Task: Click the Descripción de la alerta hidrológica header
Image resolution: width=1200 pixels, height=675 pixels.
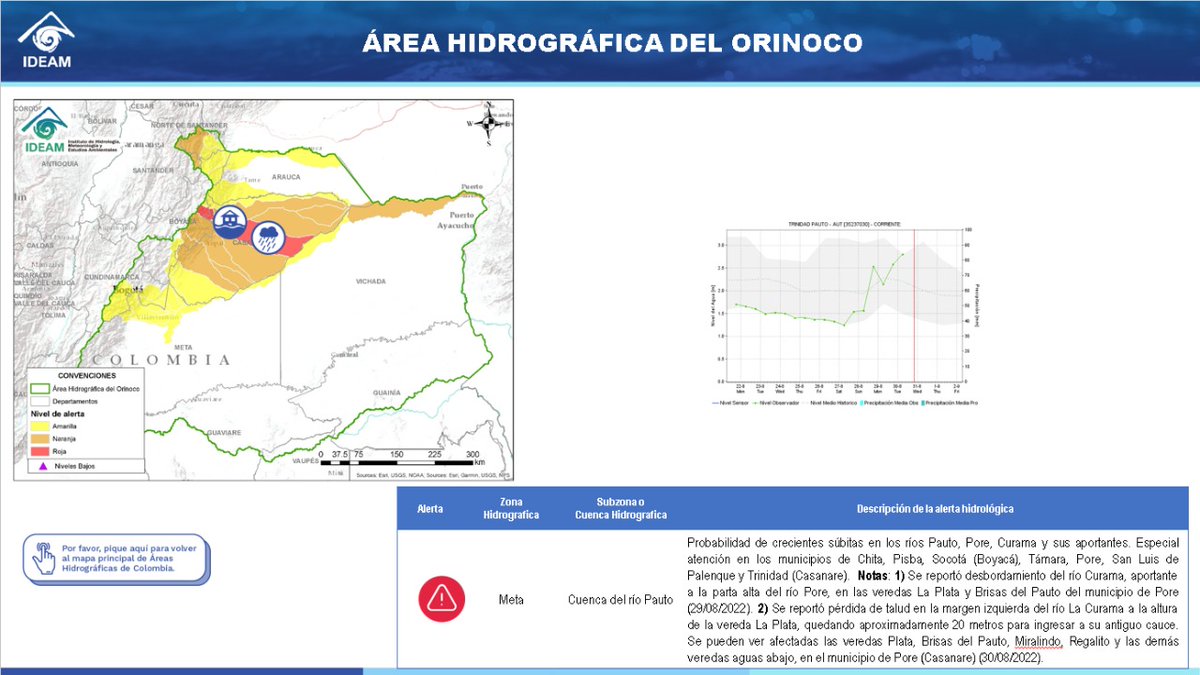Action: point(935,509)
